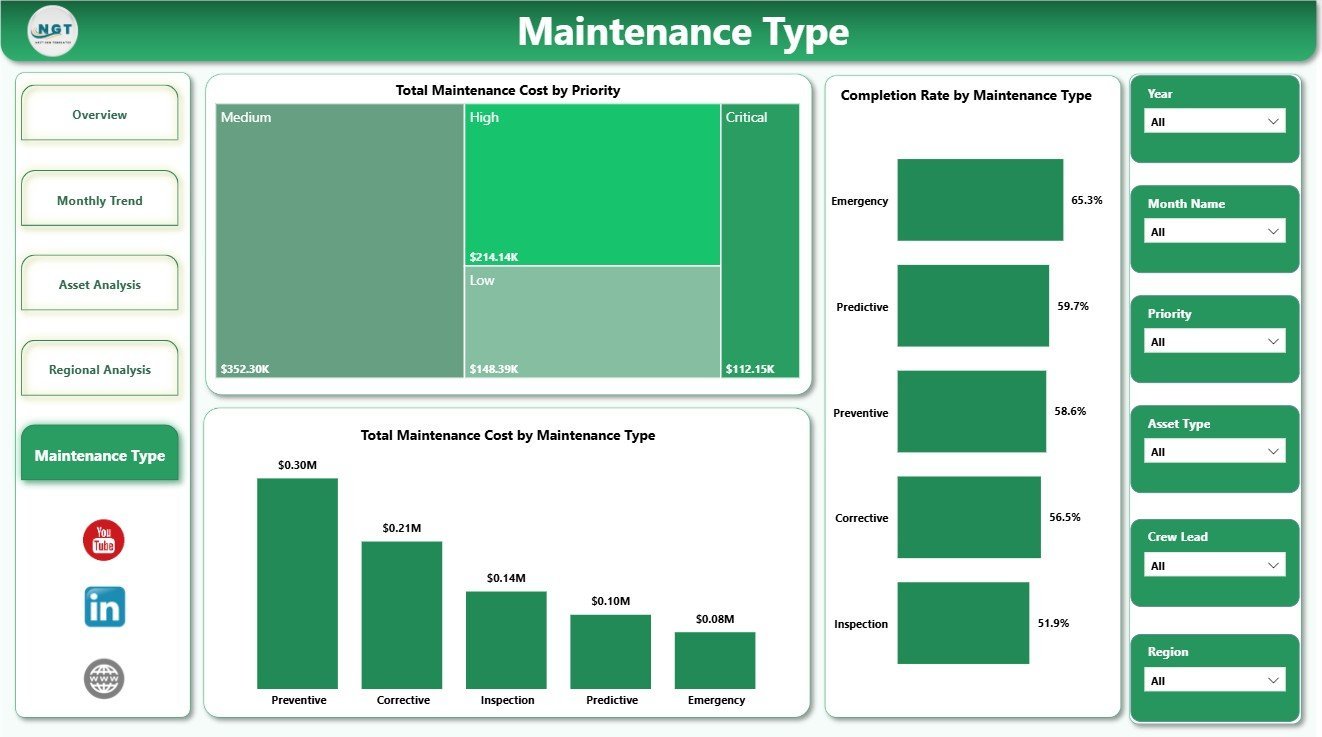Click the Maintenance Type header title
1322x737 pixels.
point(683,32)
